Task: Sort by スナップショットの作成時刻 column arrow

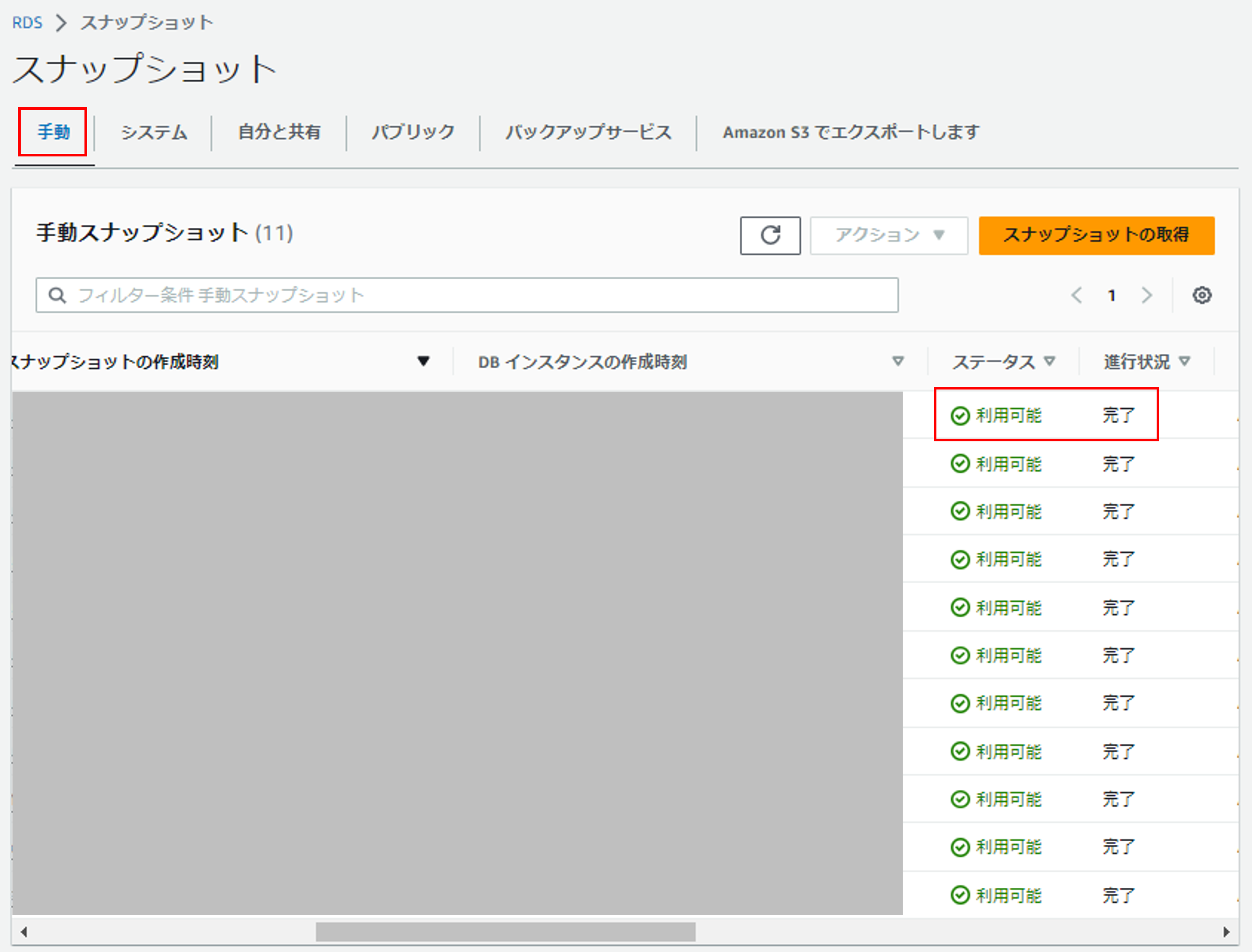Action: (x=423, y=361)
